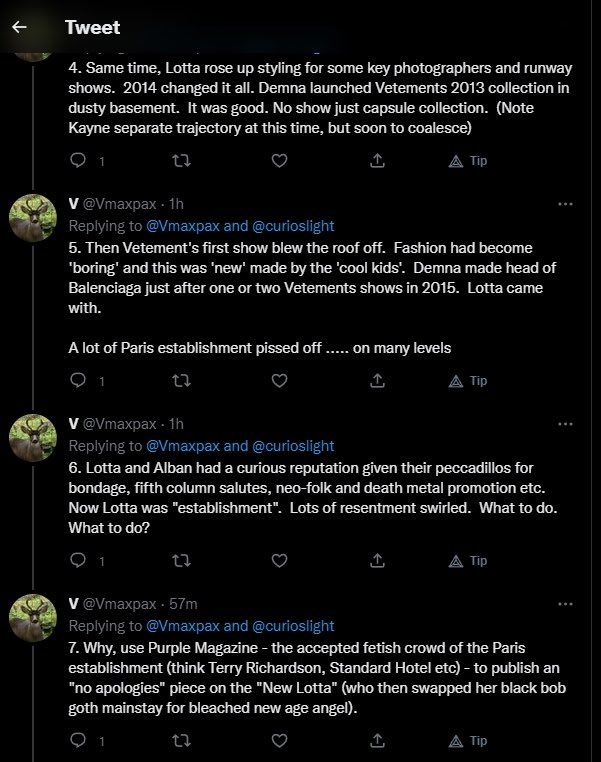Share the tweet numbered 6
601x762 pixels.
coord(378,561)
